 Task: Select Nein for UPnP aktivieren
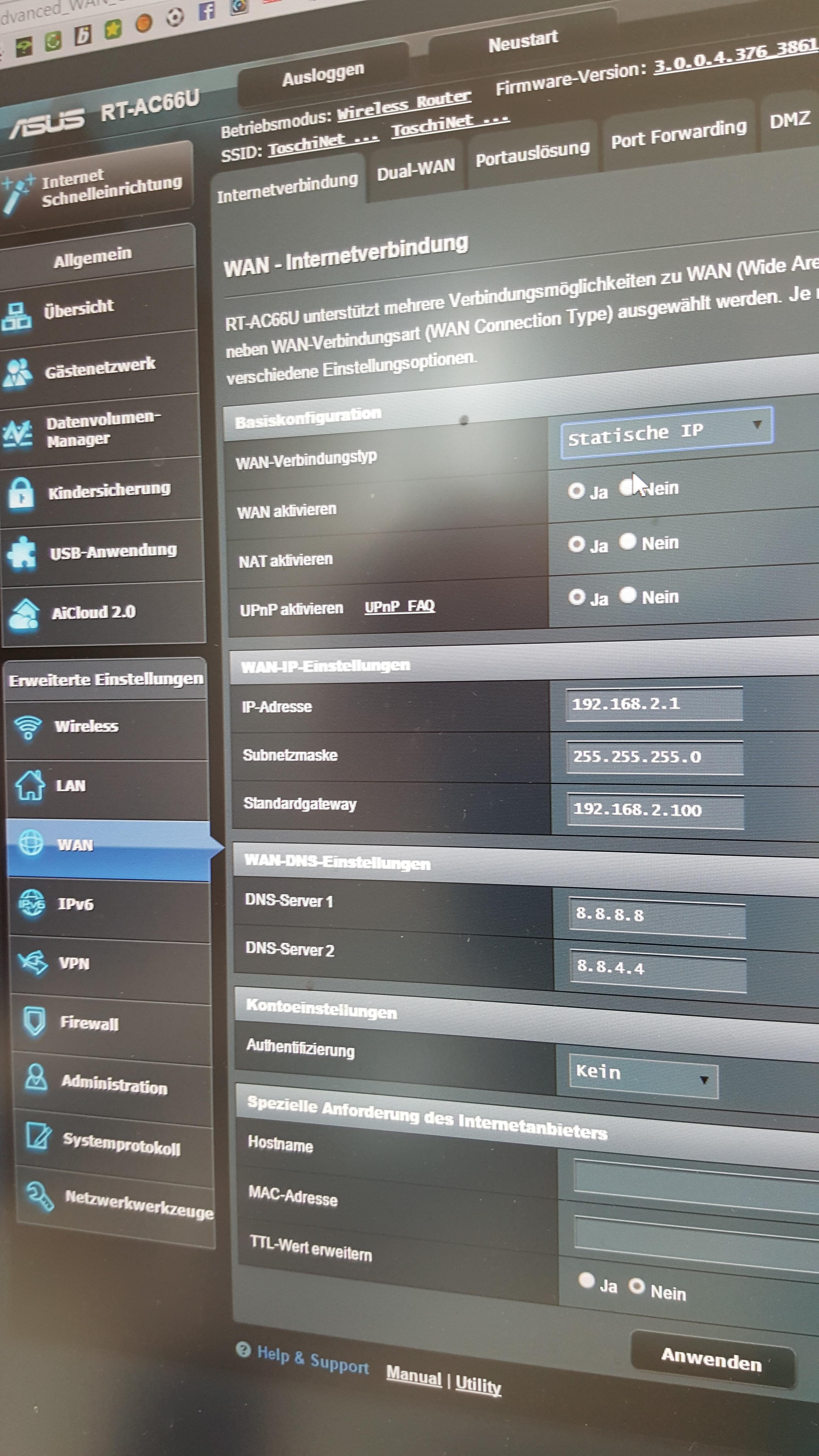(628, 595)
